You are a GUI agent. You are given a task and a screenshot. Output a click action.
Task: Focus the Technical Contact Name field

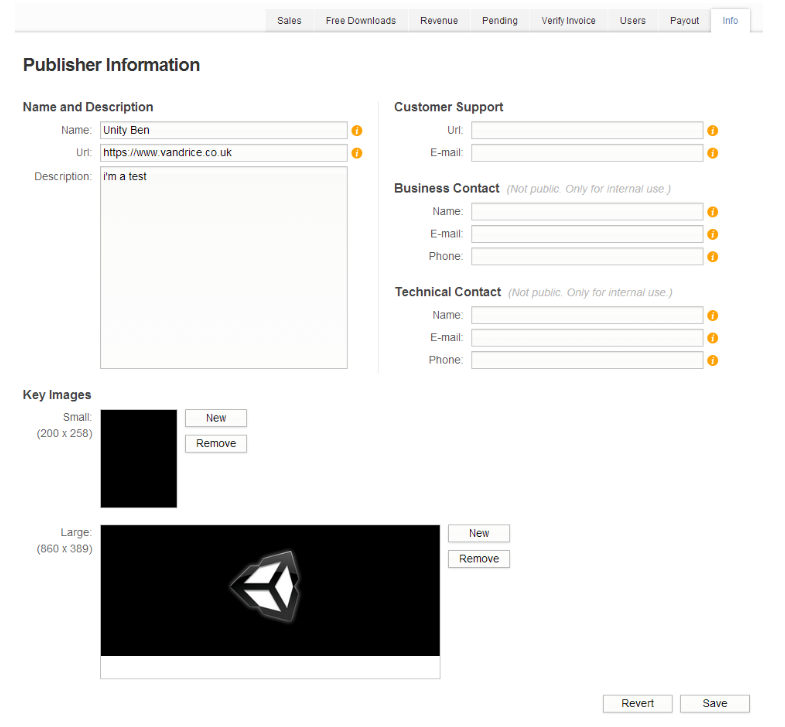[x=587, y=315]
